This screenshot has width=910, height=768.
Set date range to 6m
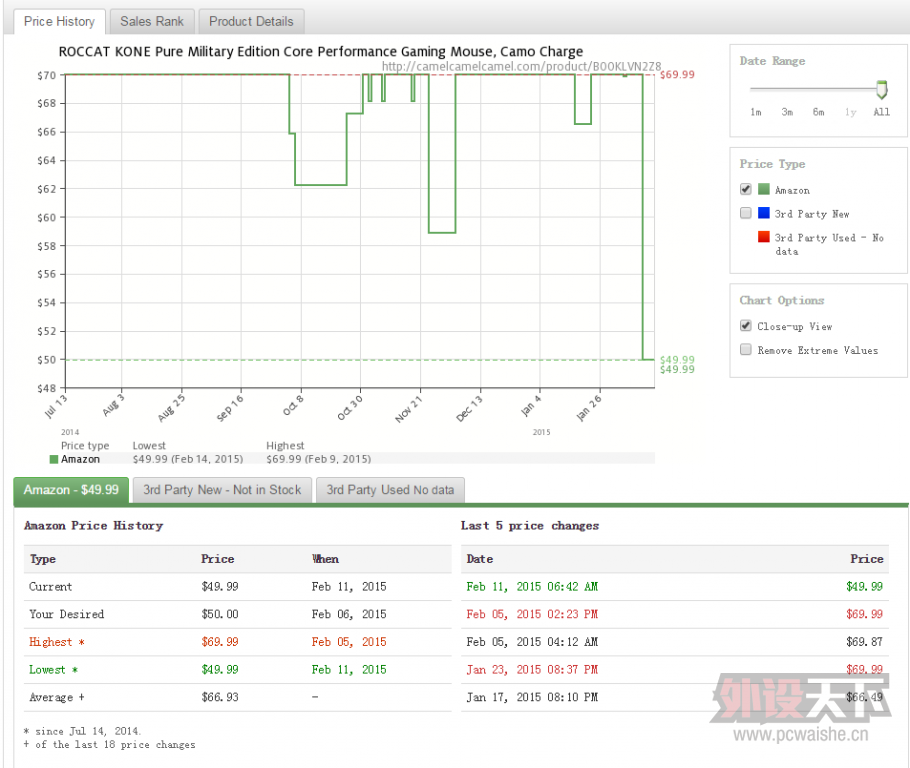click(x=818, y=112)
